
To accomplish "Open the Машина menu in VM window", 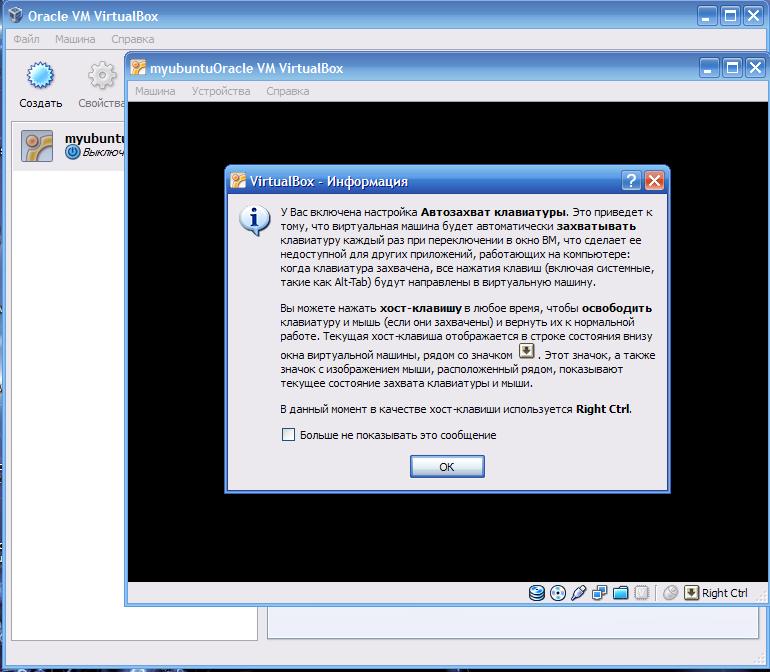I will (x=155, y=91).
